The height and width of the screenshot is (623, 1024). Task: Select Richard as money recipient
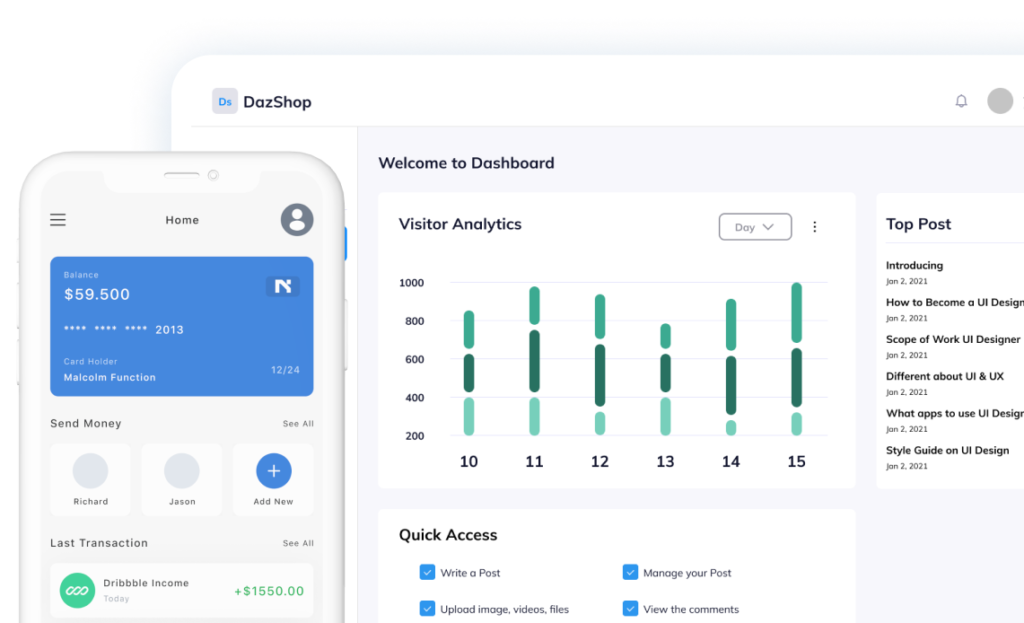[x=91, y=479]
